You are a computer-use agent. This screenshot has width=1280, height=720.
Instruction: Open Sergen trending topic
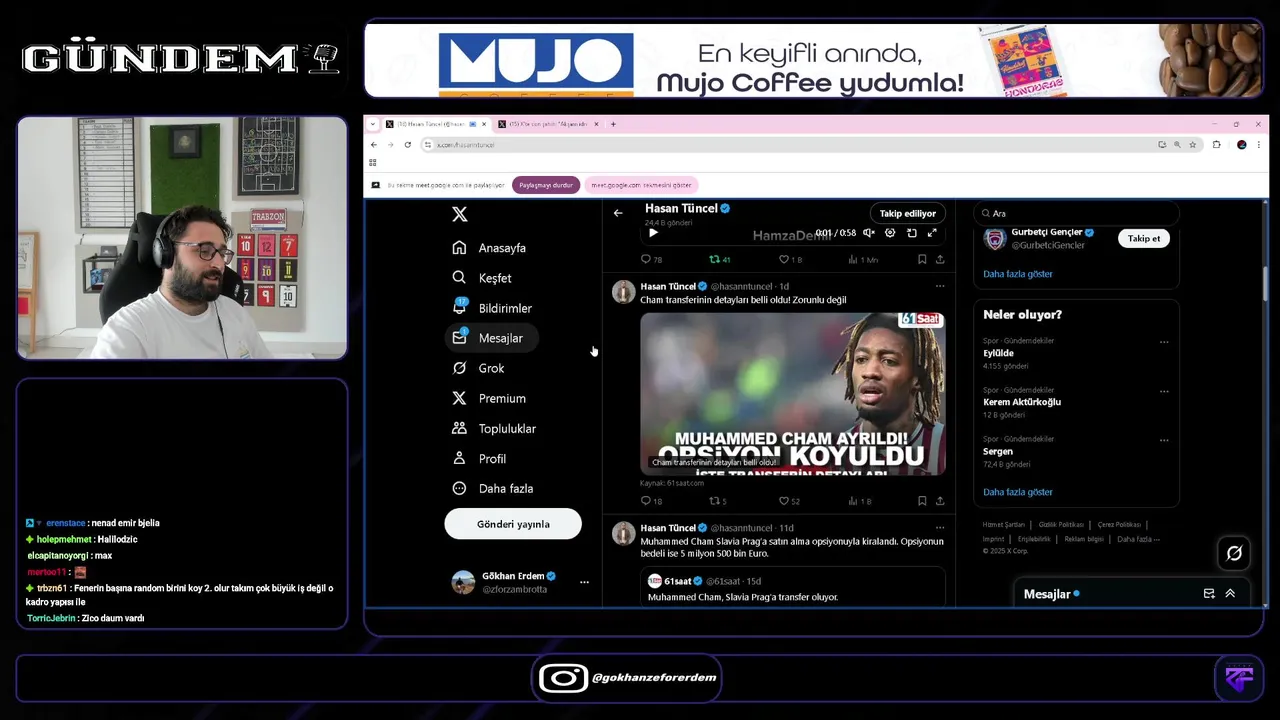tap(998, 451)
